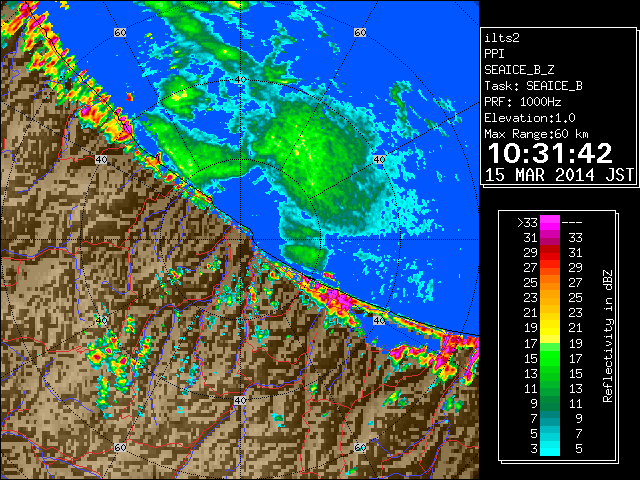This screenshot has width=640, height=480.
Task: Click the 60 km ring label in northeast
Action: 360,32
